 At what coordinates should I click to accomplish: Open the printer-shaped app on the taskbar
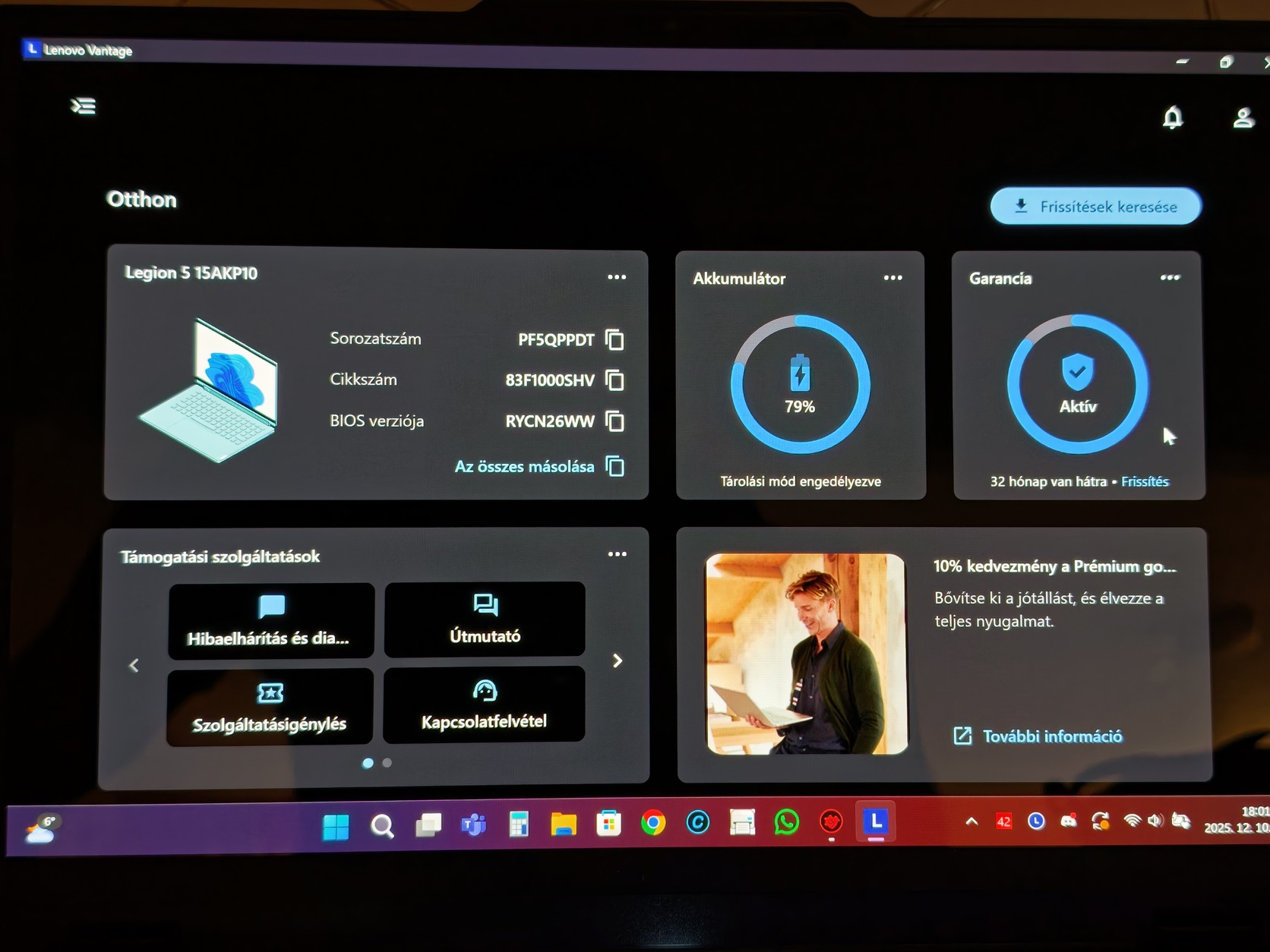coord(742,822)
